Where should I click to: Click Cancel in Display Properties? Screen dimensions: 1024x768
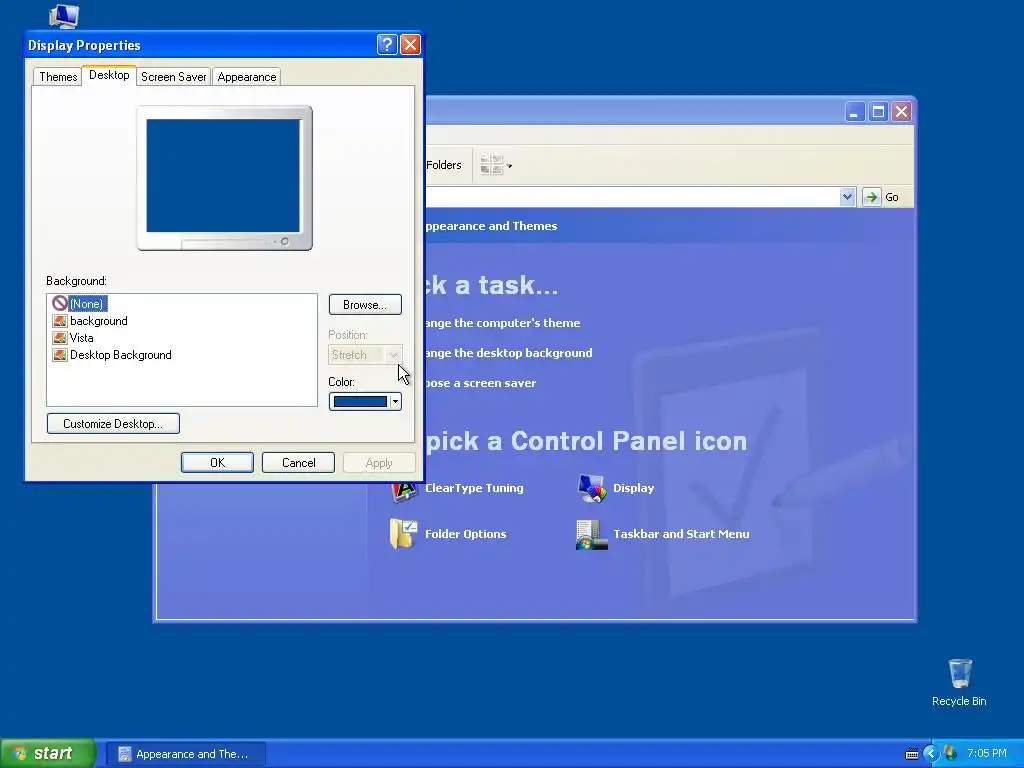coord(298,462)
